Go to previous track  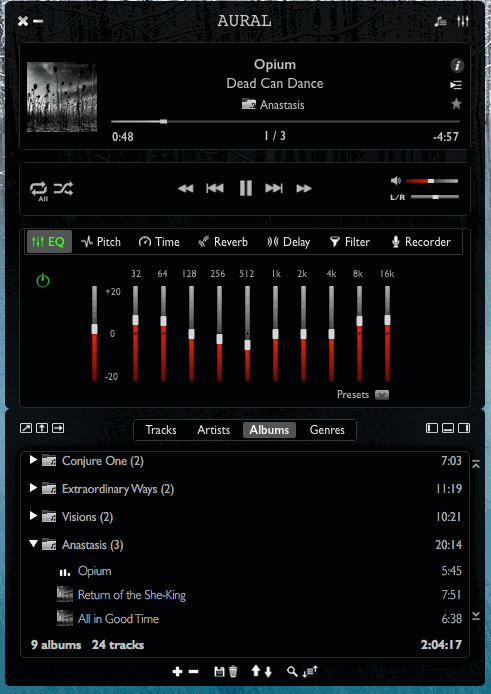(215, 189)
